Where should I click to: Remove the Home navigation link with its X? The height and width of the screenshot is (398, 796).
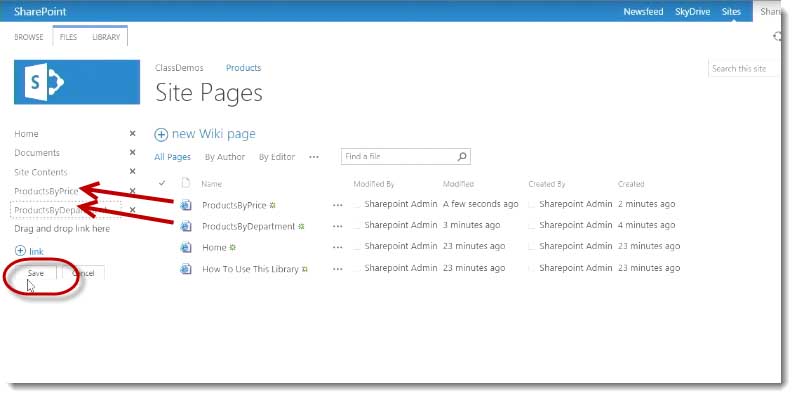[x=132, y=134]
